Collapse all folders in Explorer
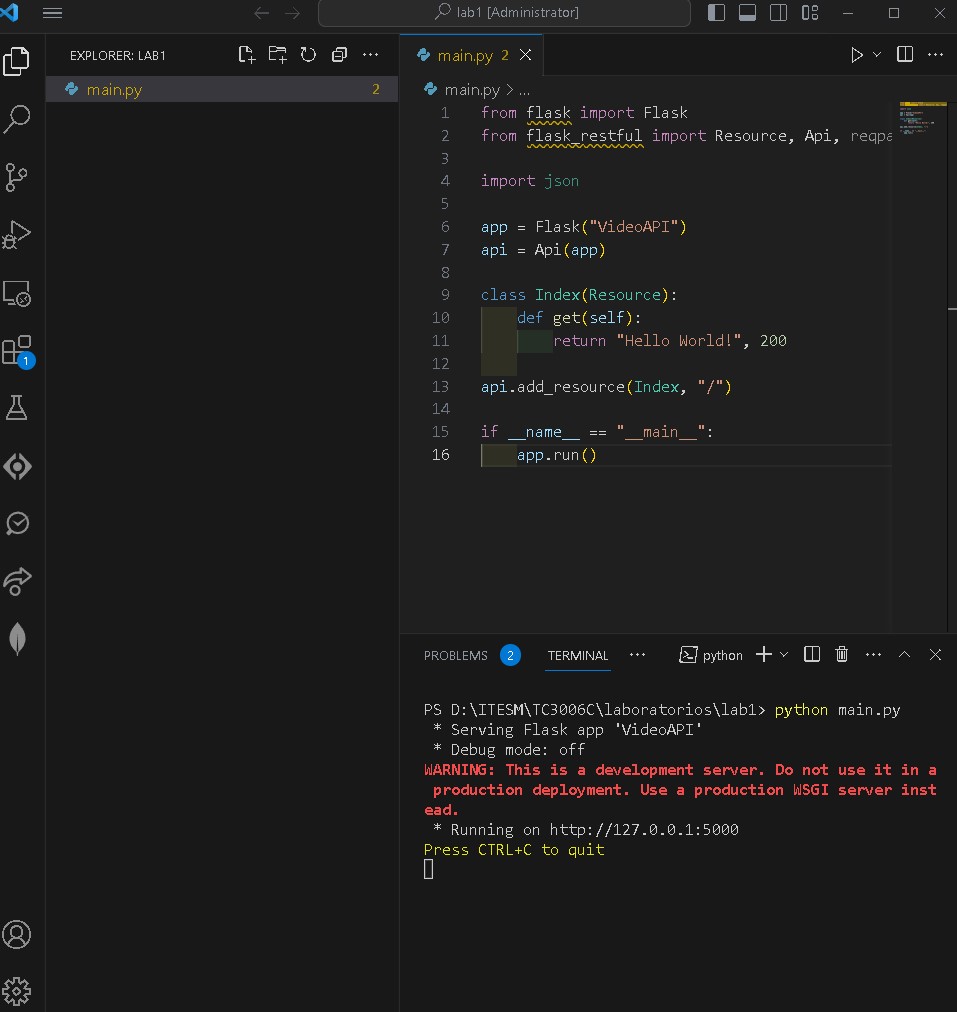Image resolution: width=957 pixels, height=1012 pixels. pos(339,55)
